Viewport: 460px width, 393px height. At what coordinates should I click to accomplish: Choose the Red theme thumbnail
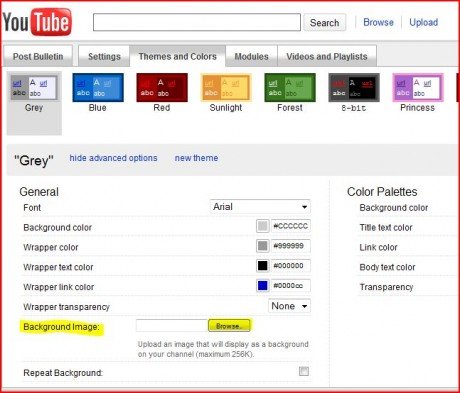coord(162,88)
